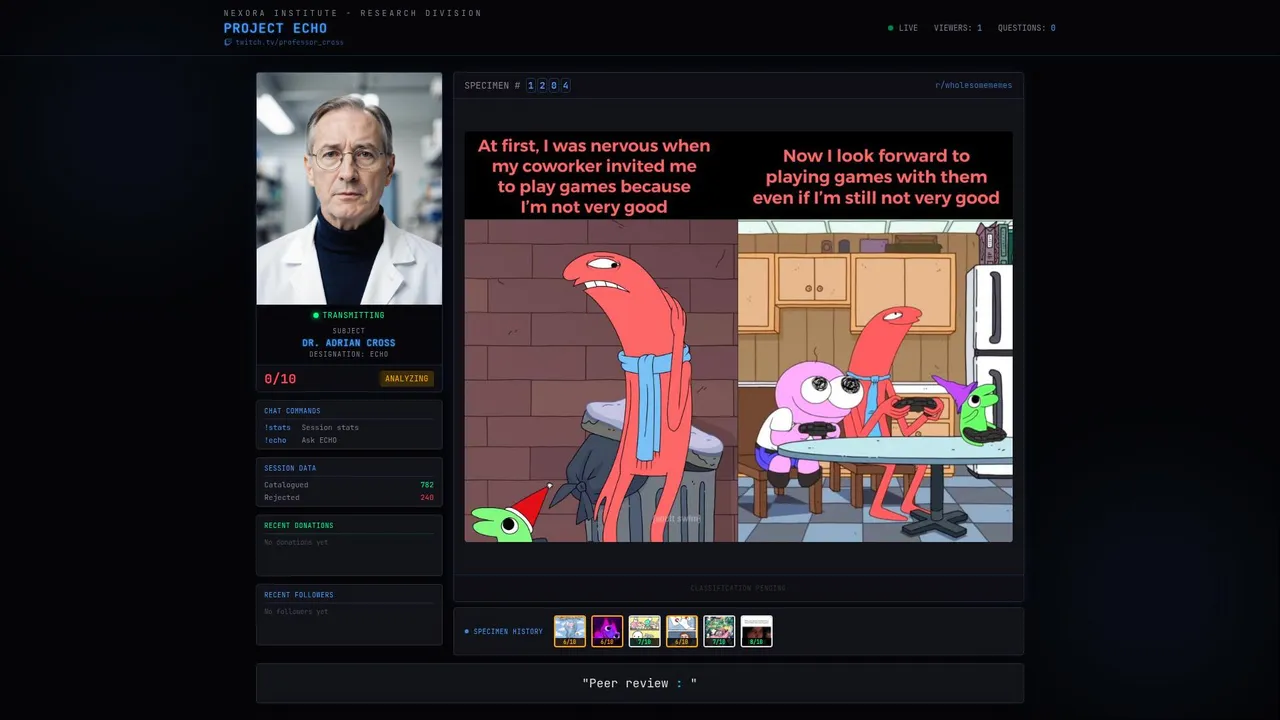Open the third history thumbnail rated 7/10
1280x720 pixels.
(x=645, y=631)
